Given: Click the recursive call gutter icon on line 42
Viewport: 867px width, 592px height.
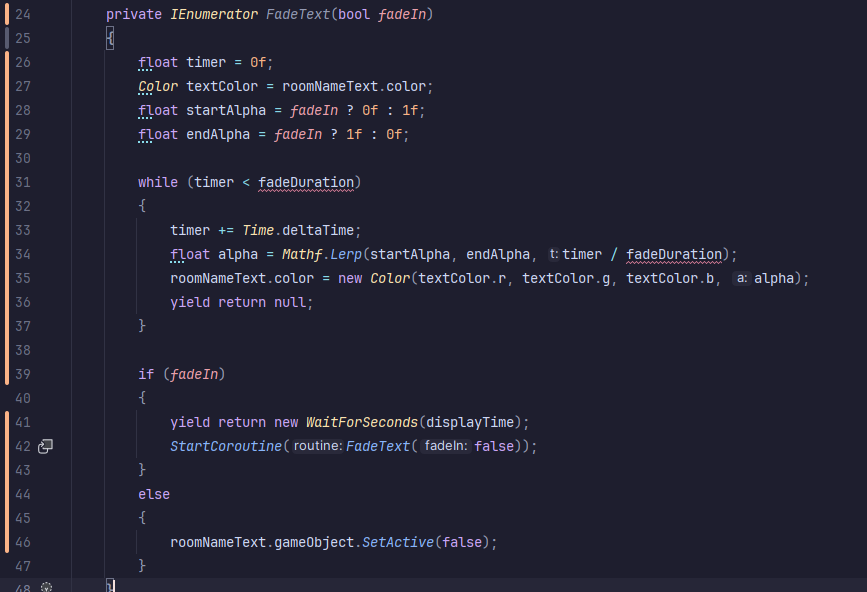Looking at the screenshot, I should pyautogui.click(x=45, y=446).
